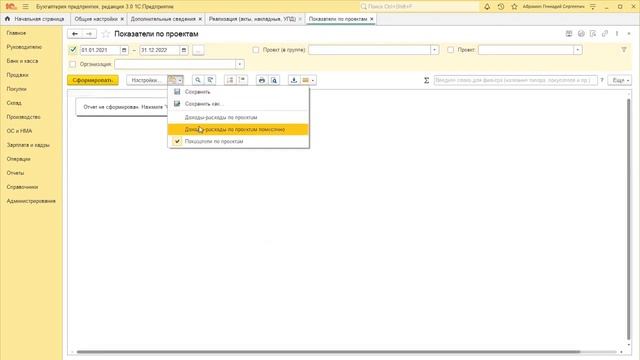
Task: Open Главное section in sidebar
Action: click(x=16, y=33)
